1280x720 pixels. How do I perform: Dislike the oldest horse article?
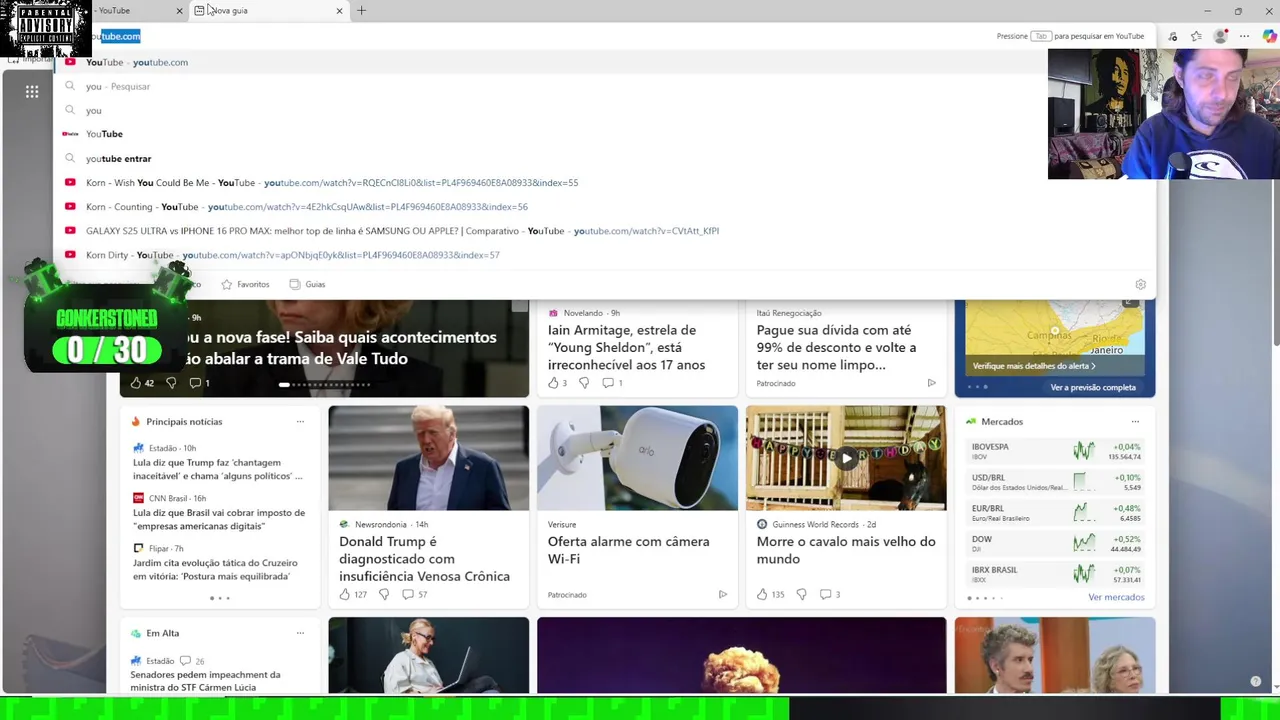pos(801,595)
